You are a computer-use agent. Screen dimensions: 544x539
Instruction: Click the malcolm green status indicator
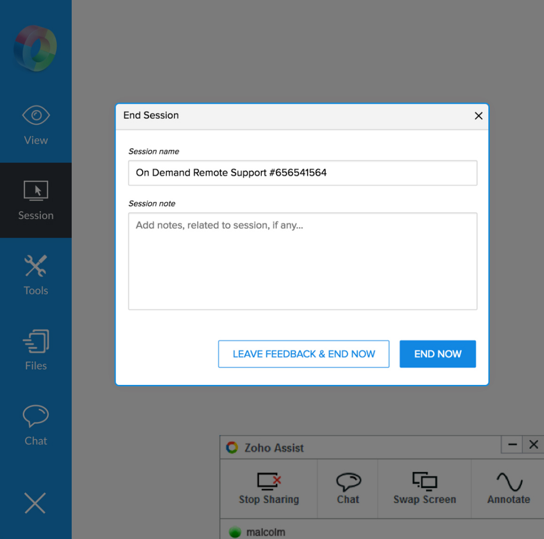(235, 532)
